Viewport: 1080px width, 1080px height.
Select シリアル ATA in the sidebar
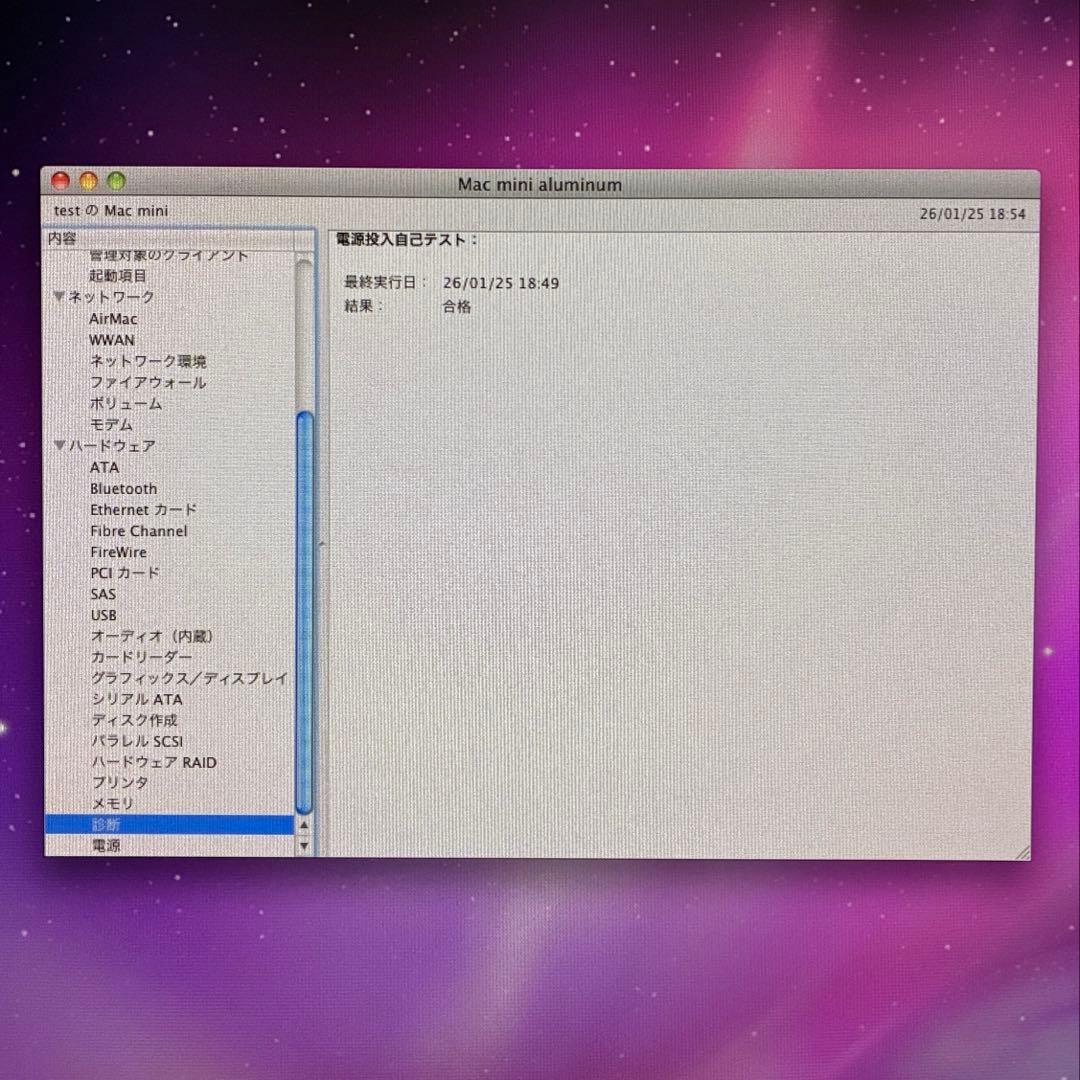(x=136, y=699)
